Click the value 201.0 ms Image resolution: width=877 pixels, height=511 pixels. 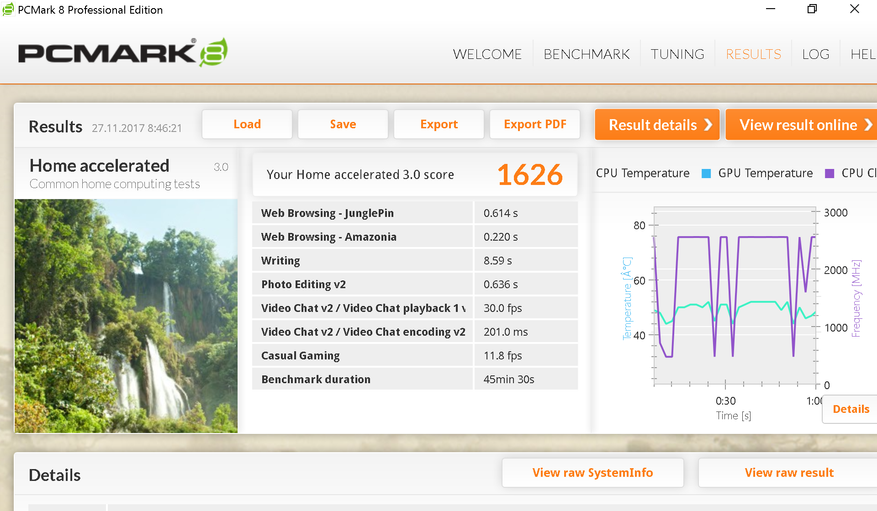[506, 332]
